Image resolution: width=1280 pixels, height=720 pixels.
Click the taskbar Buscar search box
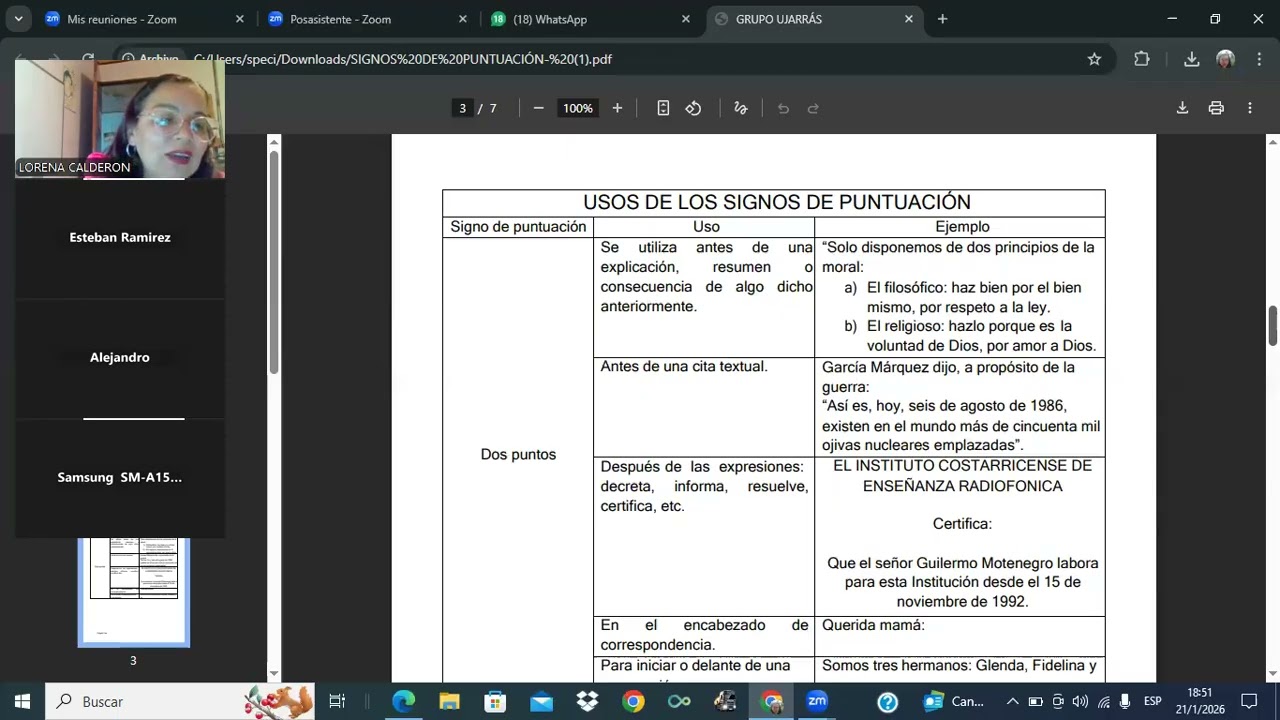coord(180,702)
